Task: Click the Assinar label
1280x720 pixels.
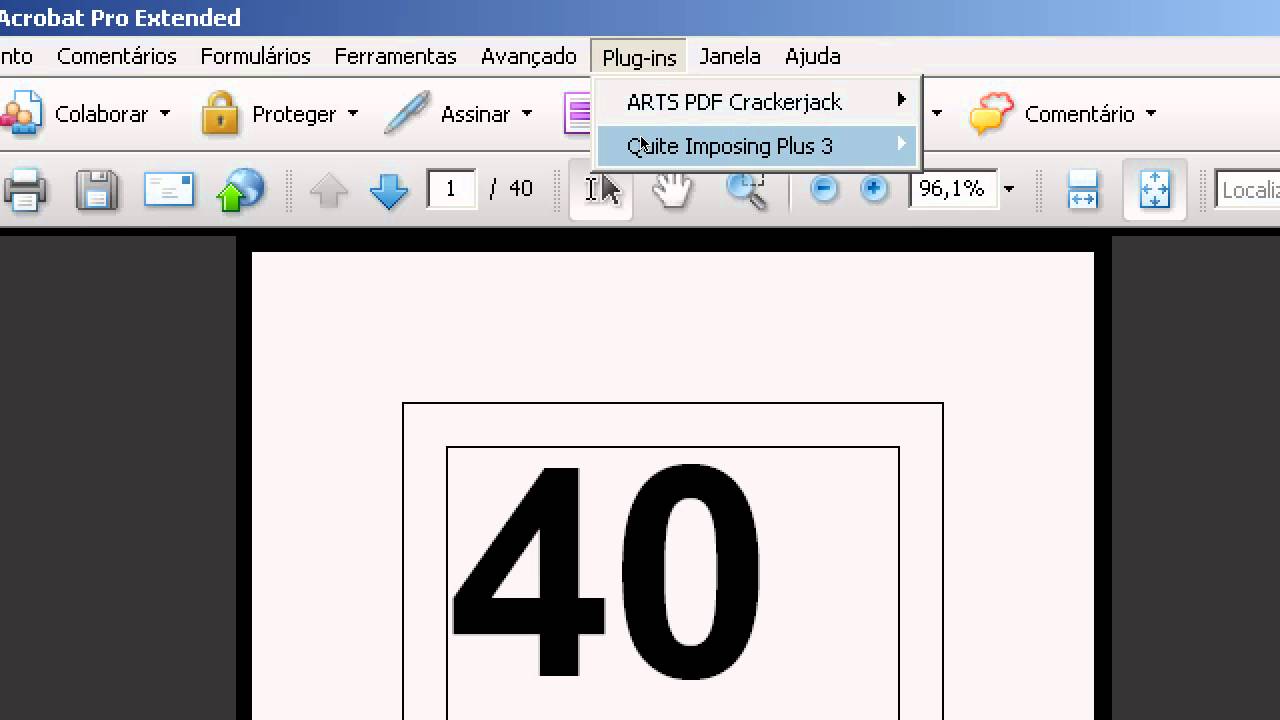Action: click(475, 114)
